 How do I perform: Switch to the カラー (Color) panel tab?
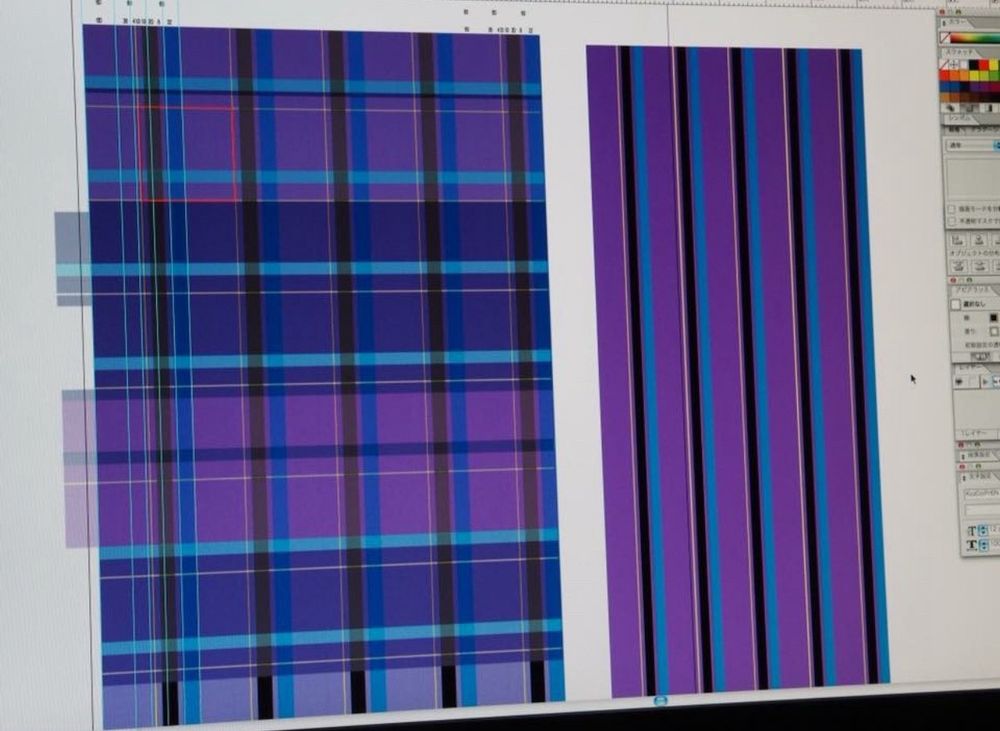pos(958,22)
